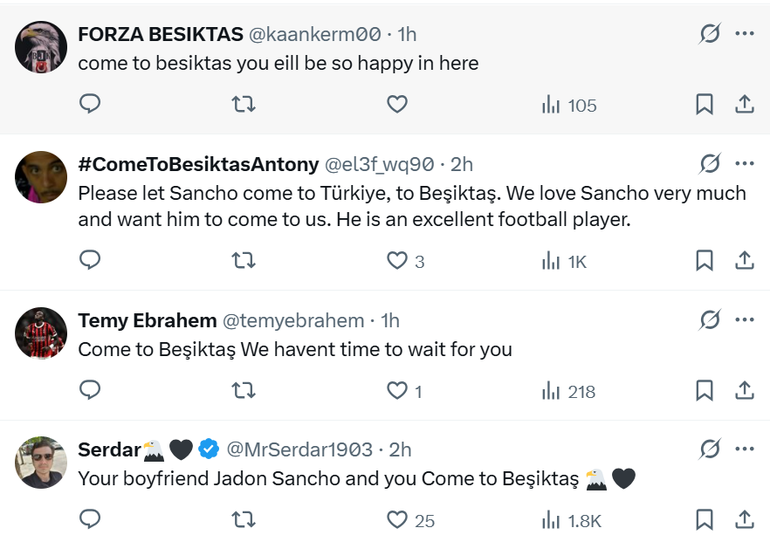Screen dimensions: 770x535
Task: Open the @MrSerdar1903 handle link
Action: pyautogui.click(x=299, y=449)
